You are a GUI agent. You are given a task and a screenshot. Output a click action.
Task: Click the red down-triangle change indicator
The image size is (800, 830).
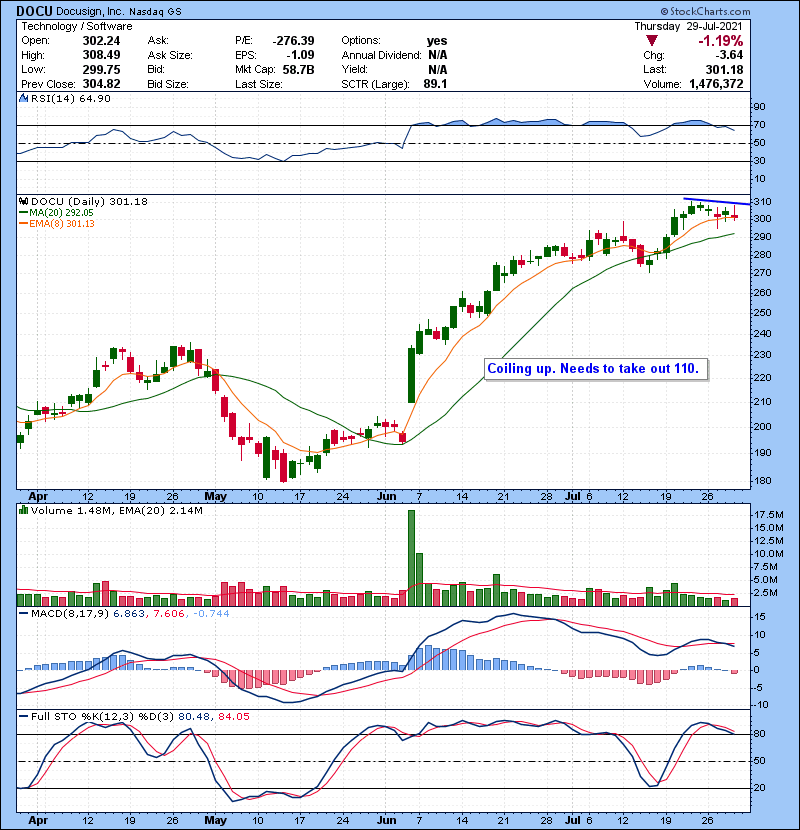pyautogui.click(x=652, y=41)
